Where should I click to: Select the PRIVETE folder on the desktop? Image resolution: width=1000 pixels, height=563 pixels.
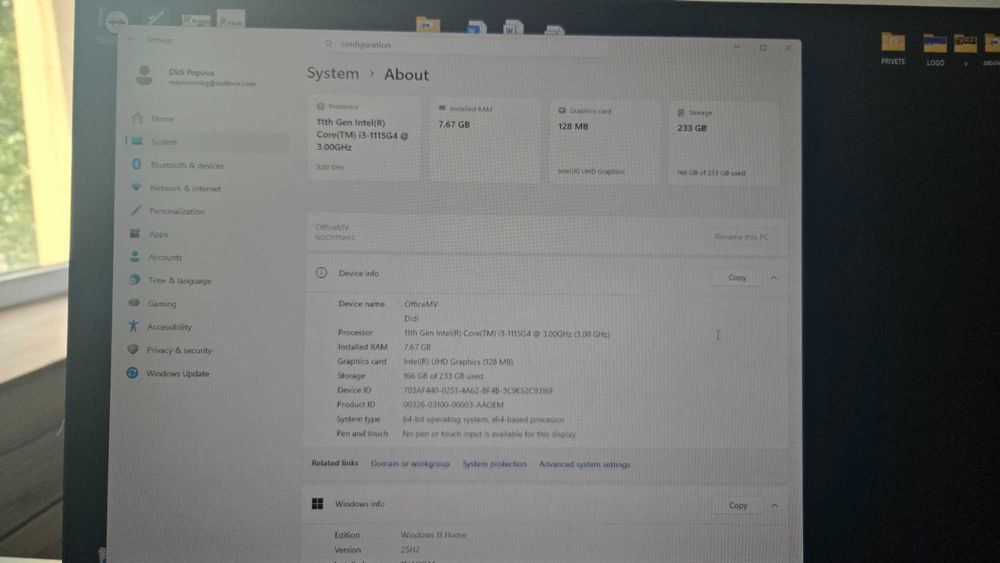click(893, 48)
